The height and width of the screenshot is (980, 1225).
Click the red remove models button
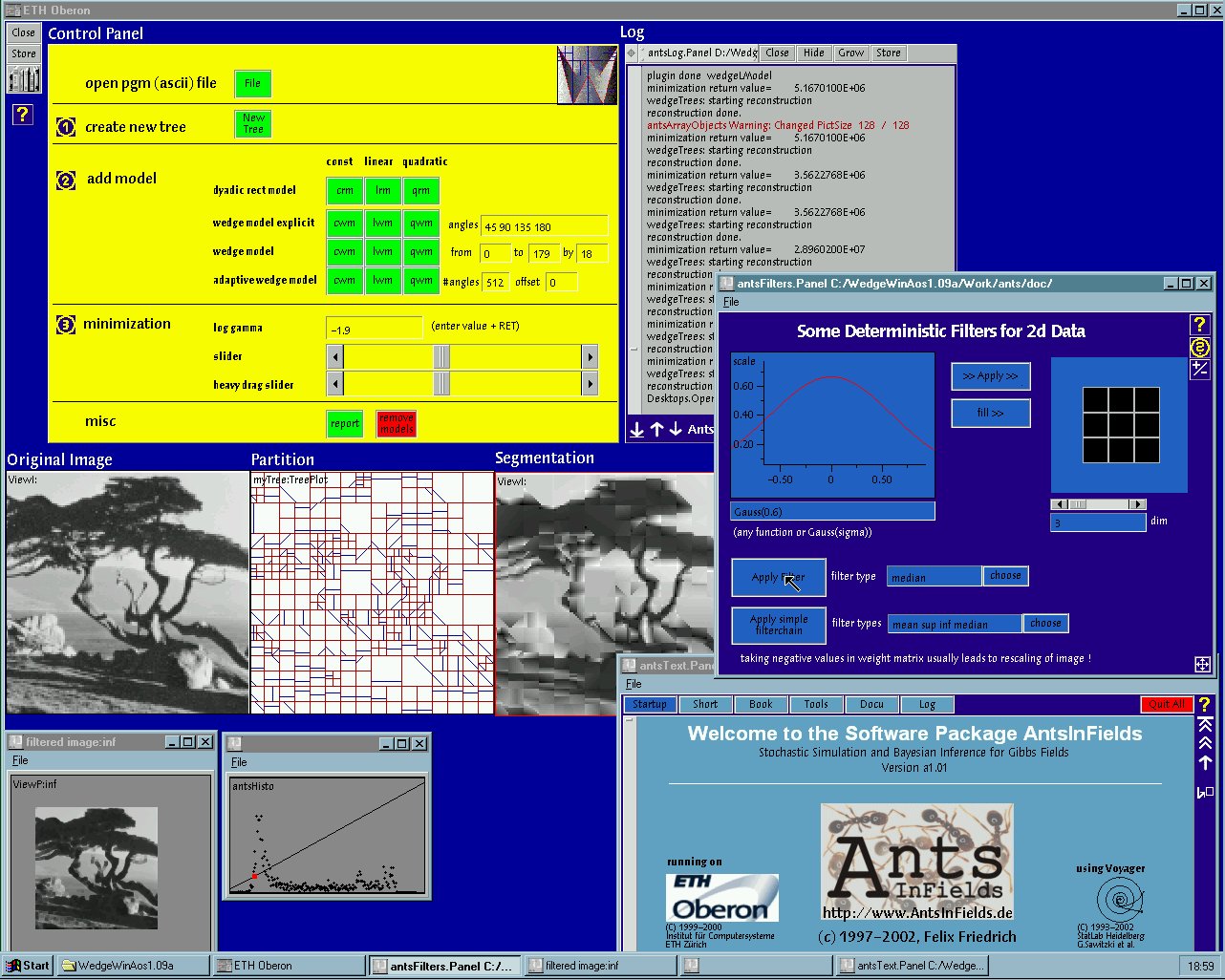[396, 424]
